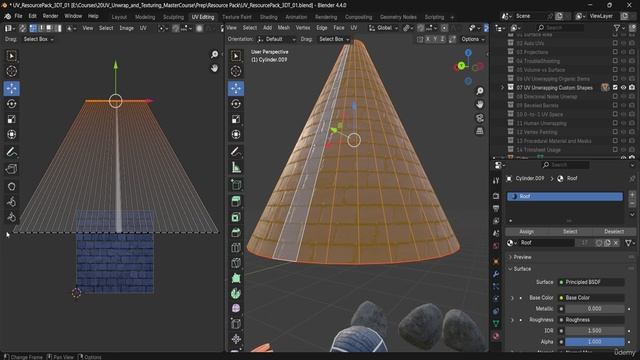This screenshot has width=640, height=360.
Task: Select the Grab sculpt tool in UV editor
Action: pos(11,186)
